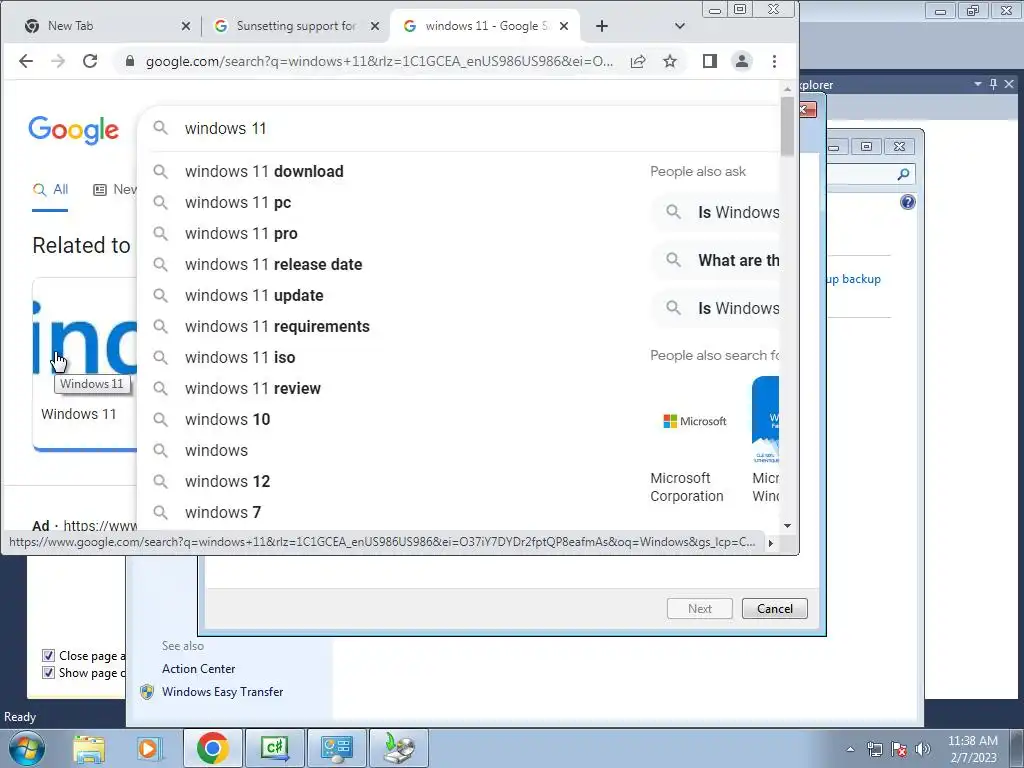Open the Control Panel taskbar icon
Screen dimensions: 1024x768
336,748
